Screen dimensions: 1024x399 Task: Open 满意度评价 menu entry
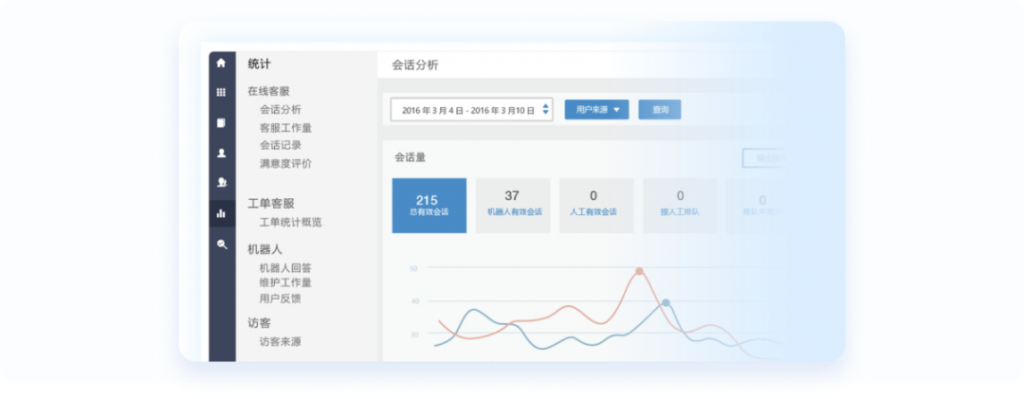(x=286, y=164)
